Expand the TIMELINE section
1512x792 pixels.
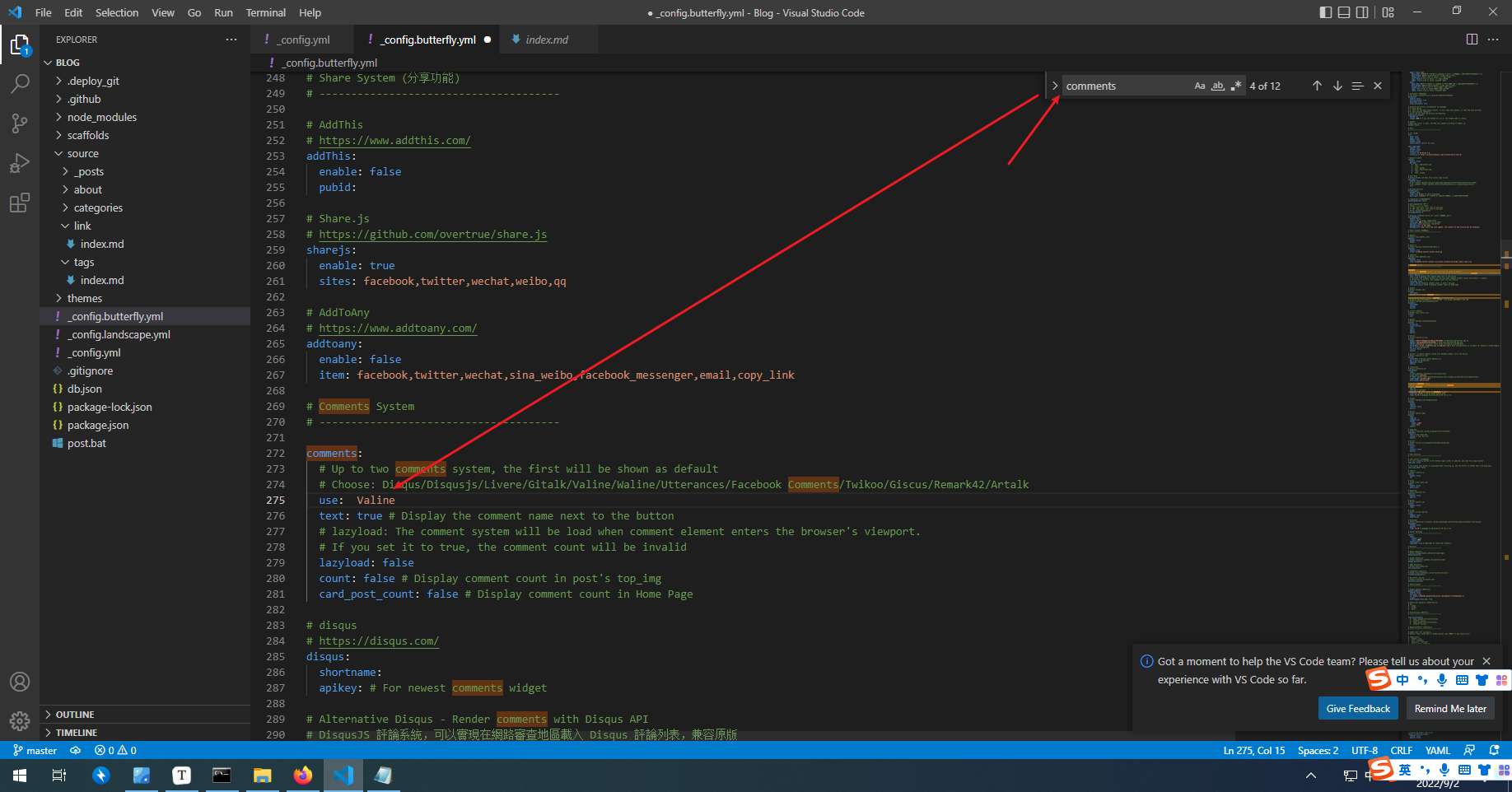point(145,733)
